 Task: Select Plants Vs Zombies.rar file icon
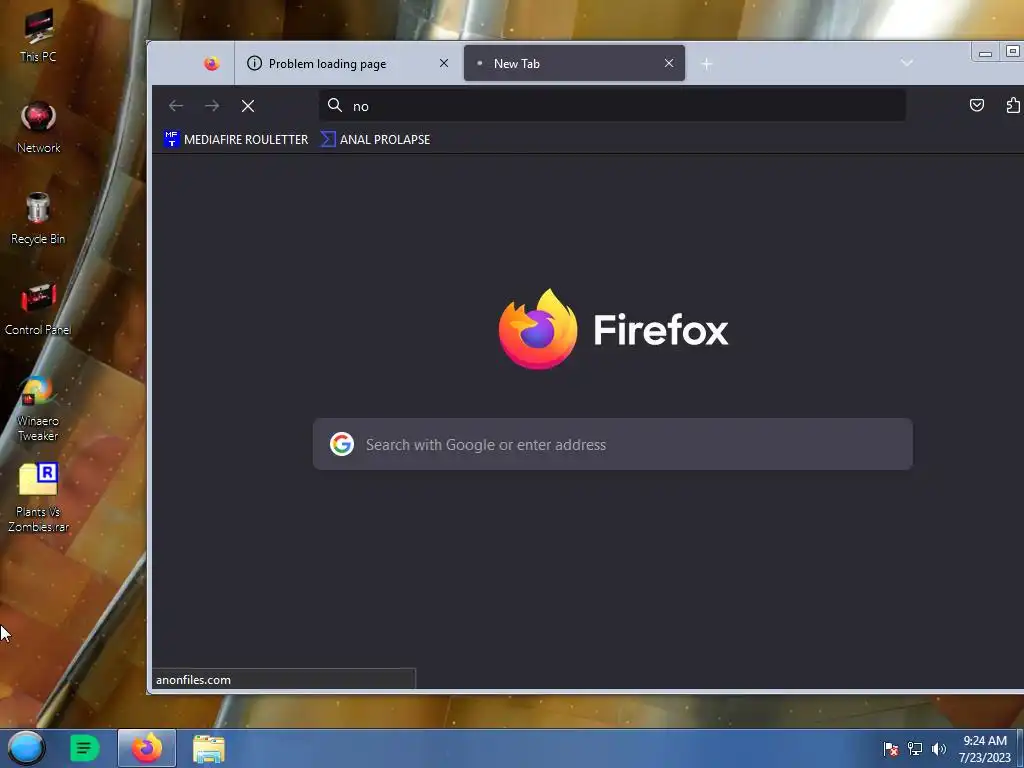tap(38, 498)
